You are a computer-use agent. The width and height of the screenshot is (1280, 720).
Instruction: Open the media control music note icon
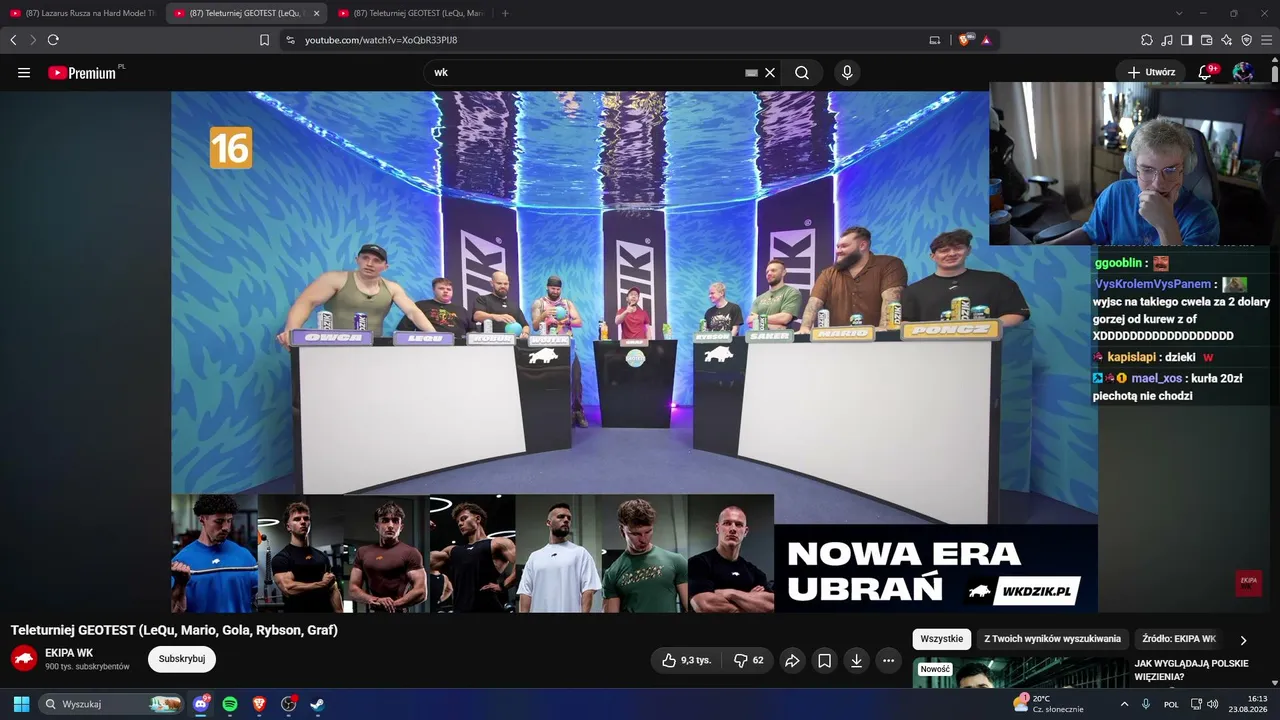[1167, 40]
